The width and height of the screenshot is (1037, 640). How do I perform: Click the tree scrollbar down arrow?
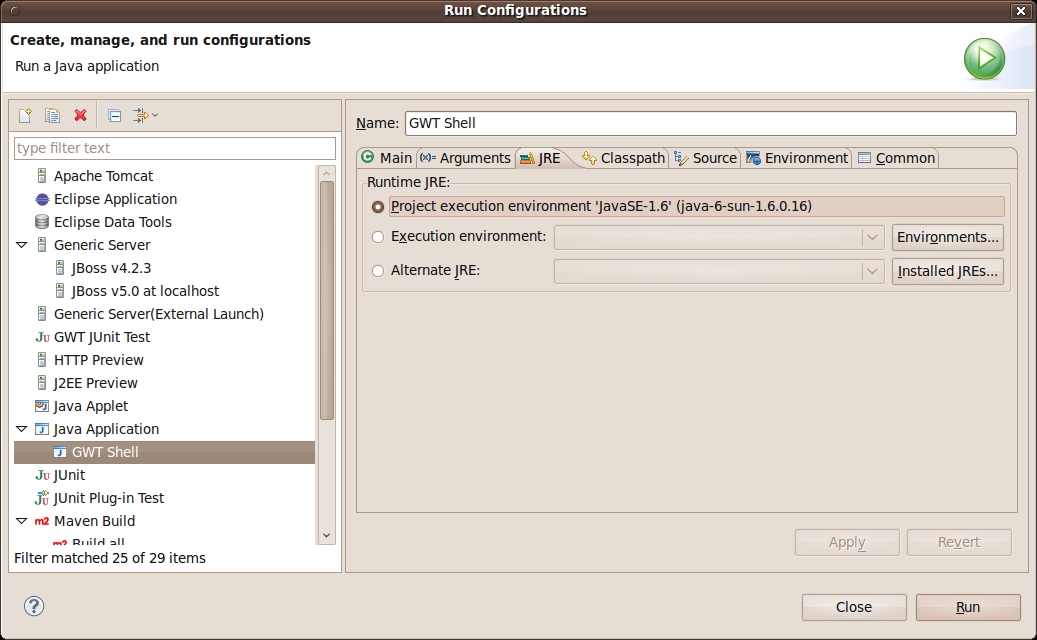pyautogui.click(x=327, y=536)
